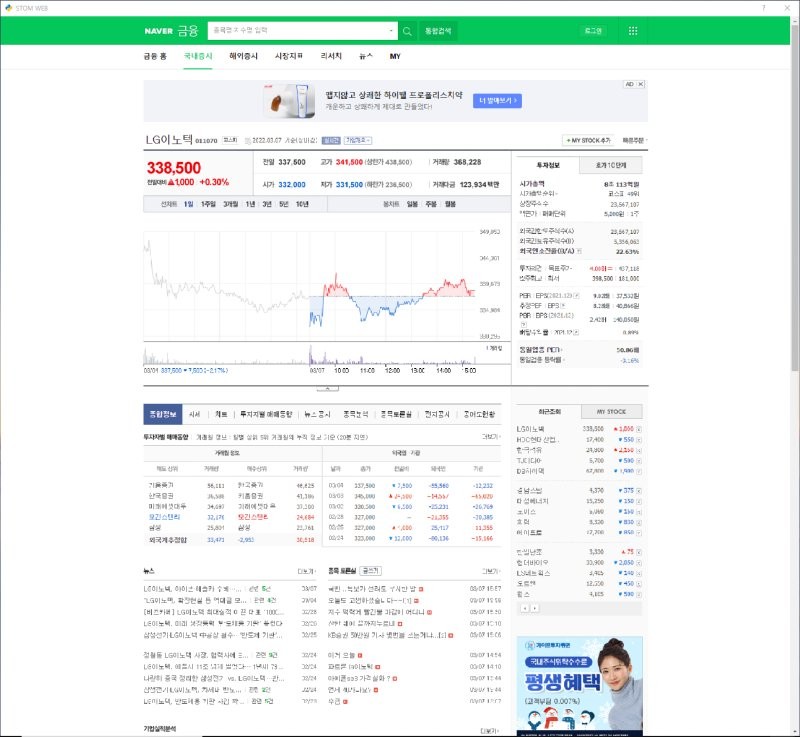Click the magnifier search icon
Screen dimensions: 800x737
[x=407, y=31]
